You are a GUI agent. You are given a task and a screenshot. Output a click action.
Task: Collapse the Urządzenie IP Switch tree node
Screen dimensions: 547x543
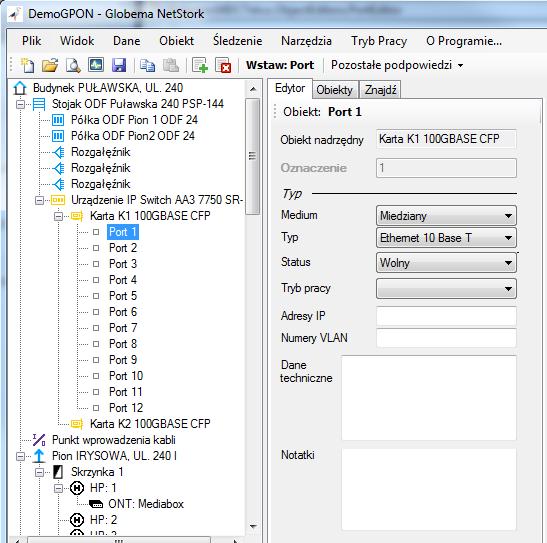tap(39, 201)
